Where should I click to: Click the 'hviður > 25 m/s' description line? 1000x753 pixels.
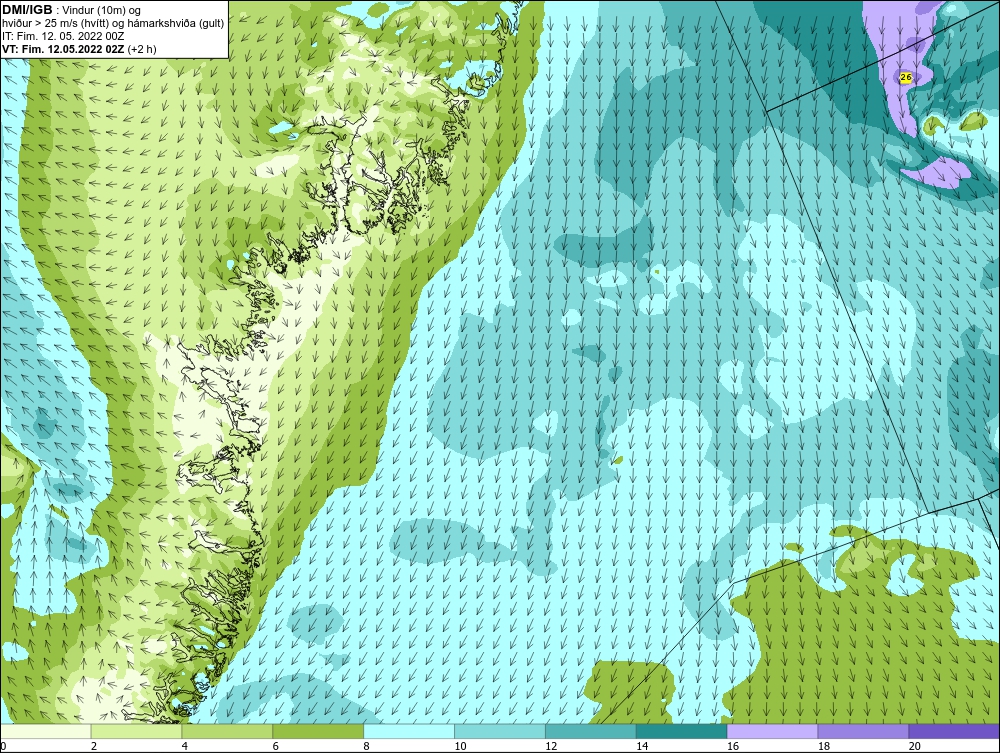[x=113, y=24]
